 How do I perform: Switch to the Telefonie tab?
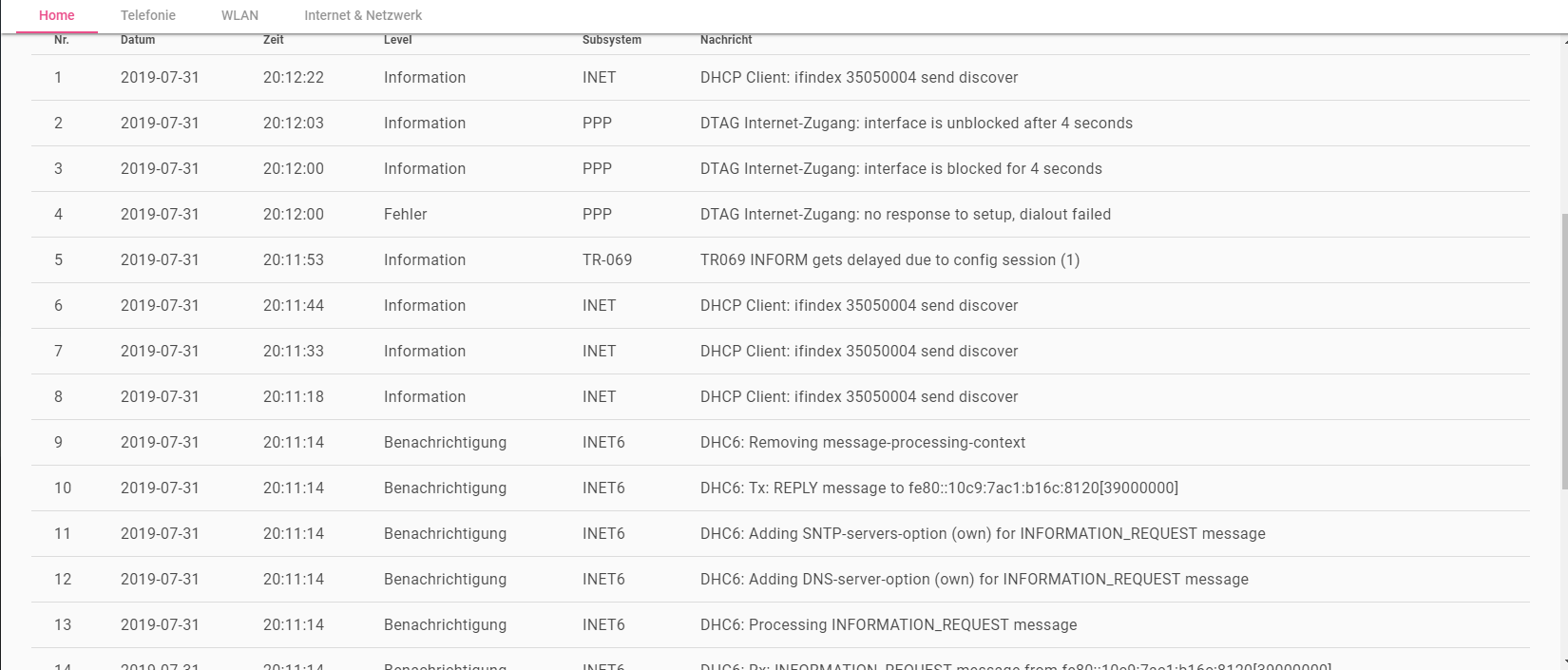(x=148, y=15)
